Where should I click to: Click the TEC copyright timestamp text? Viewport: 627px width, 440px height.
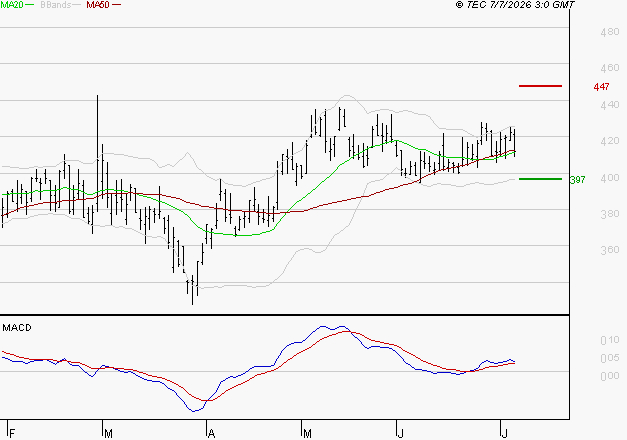[515, 5]
